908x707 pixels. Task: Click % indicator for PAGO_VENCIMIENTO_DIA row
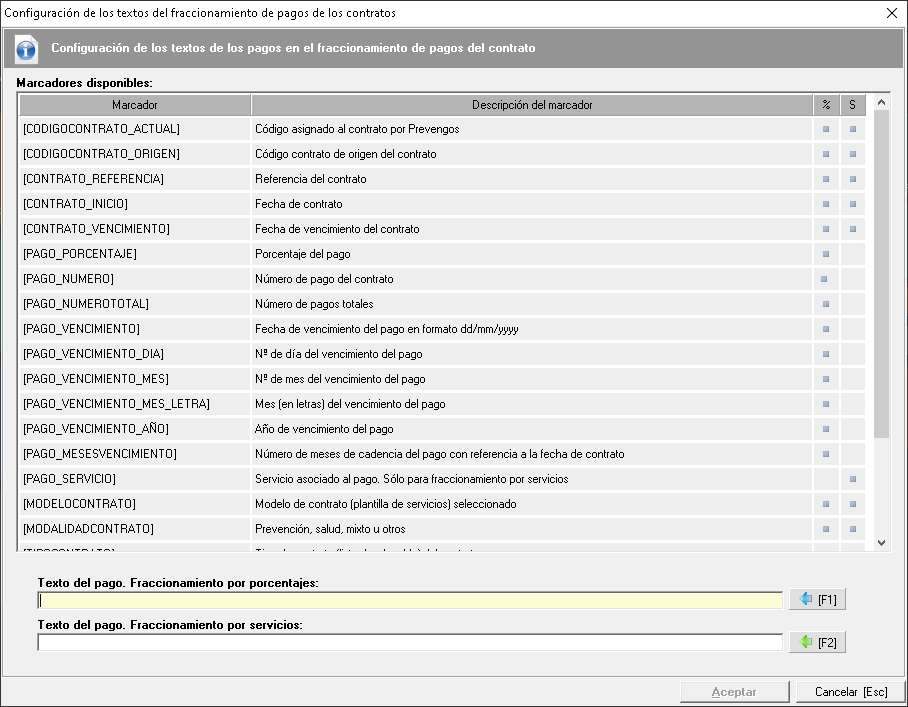(x=826, y=354)
